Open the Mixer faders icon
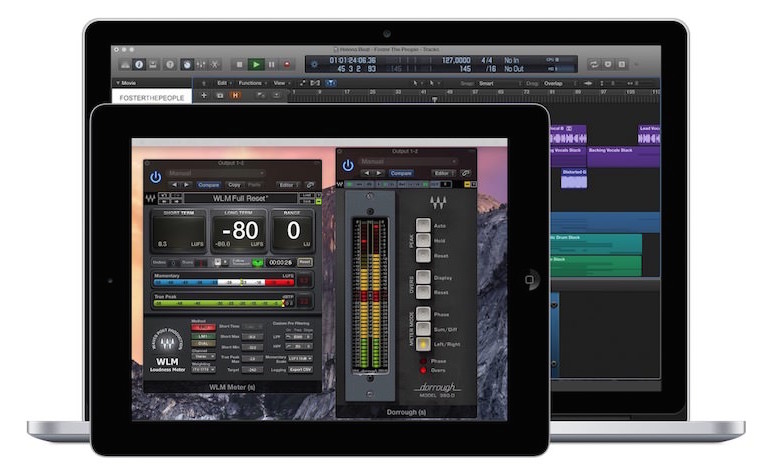The height and width of the screenshot is (476, 777). [x=201, y=64]
